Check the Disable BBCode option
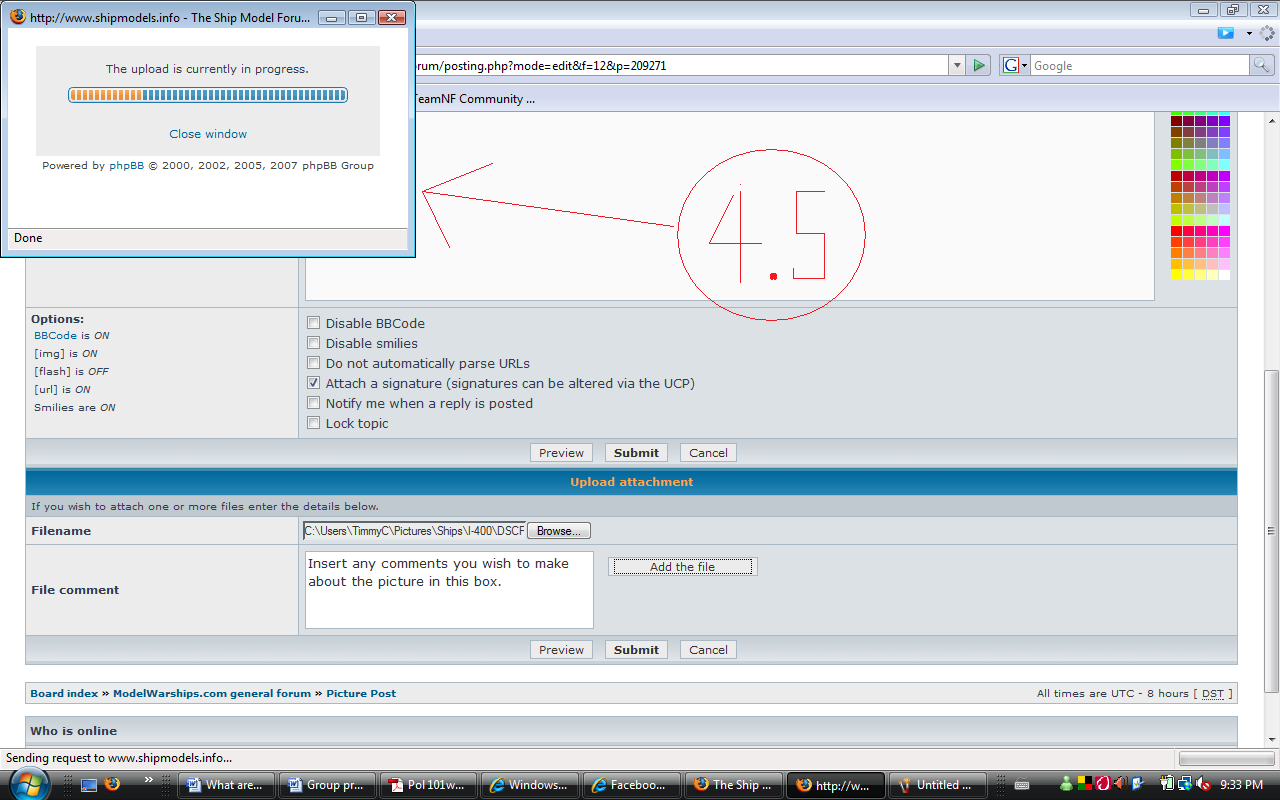The image size is (1280, 800). coord(314,323)
